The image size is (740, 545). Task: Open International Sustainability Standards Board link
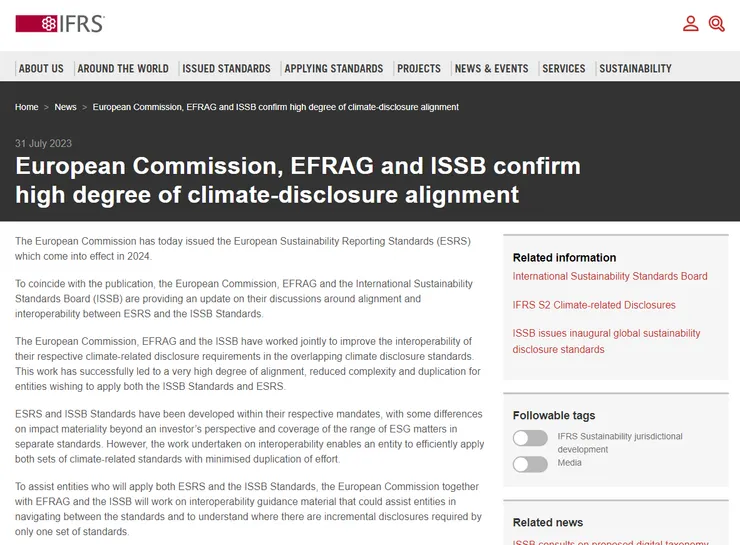[x=610, y=276]
